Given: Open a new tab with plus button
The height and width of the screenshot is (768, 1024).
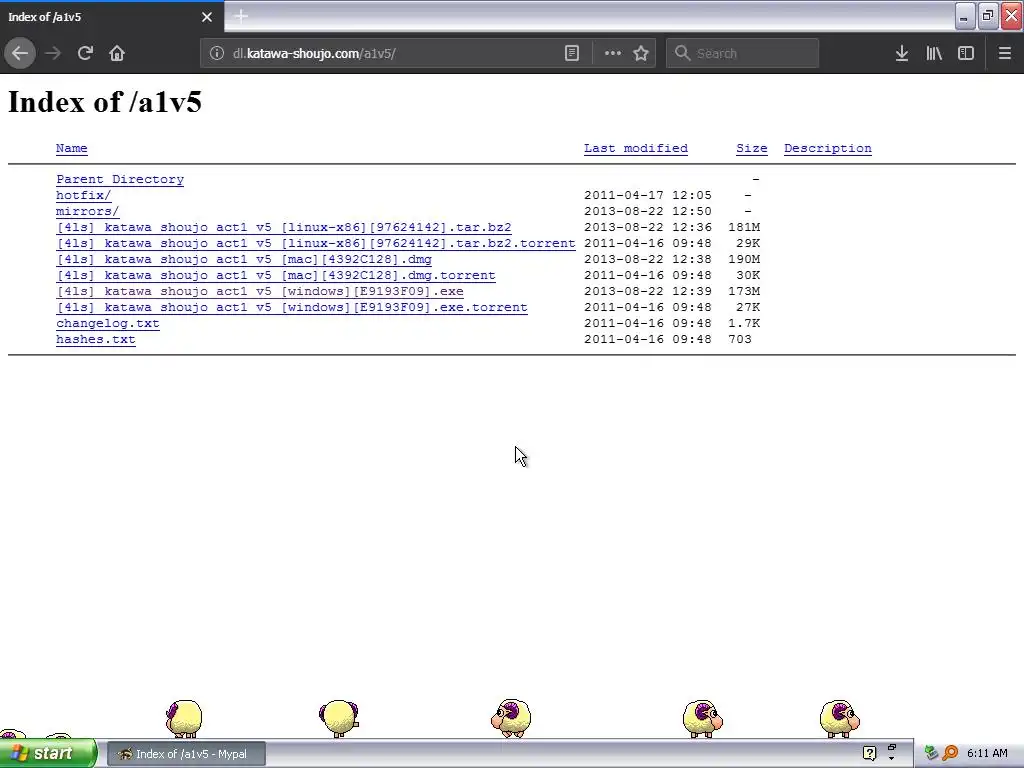Looking at the screenshot, I should coord(241,16).
